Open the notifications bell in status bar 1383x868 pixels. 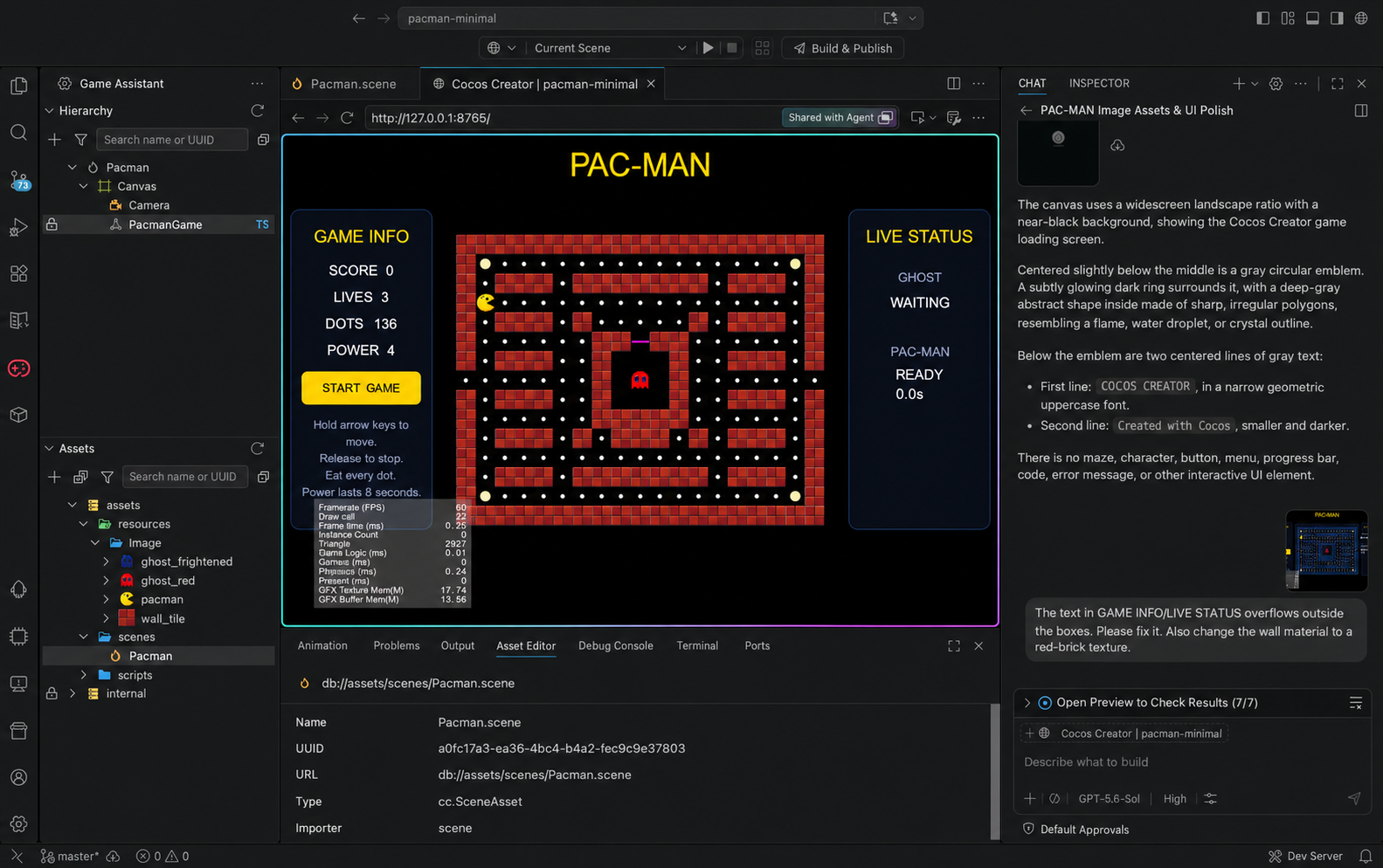[x=1365, y=856]
